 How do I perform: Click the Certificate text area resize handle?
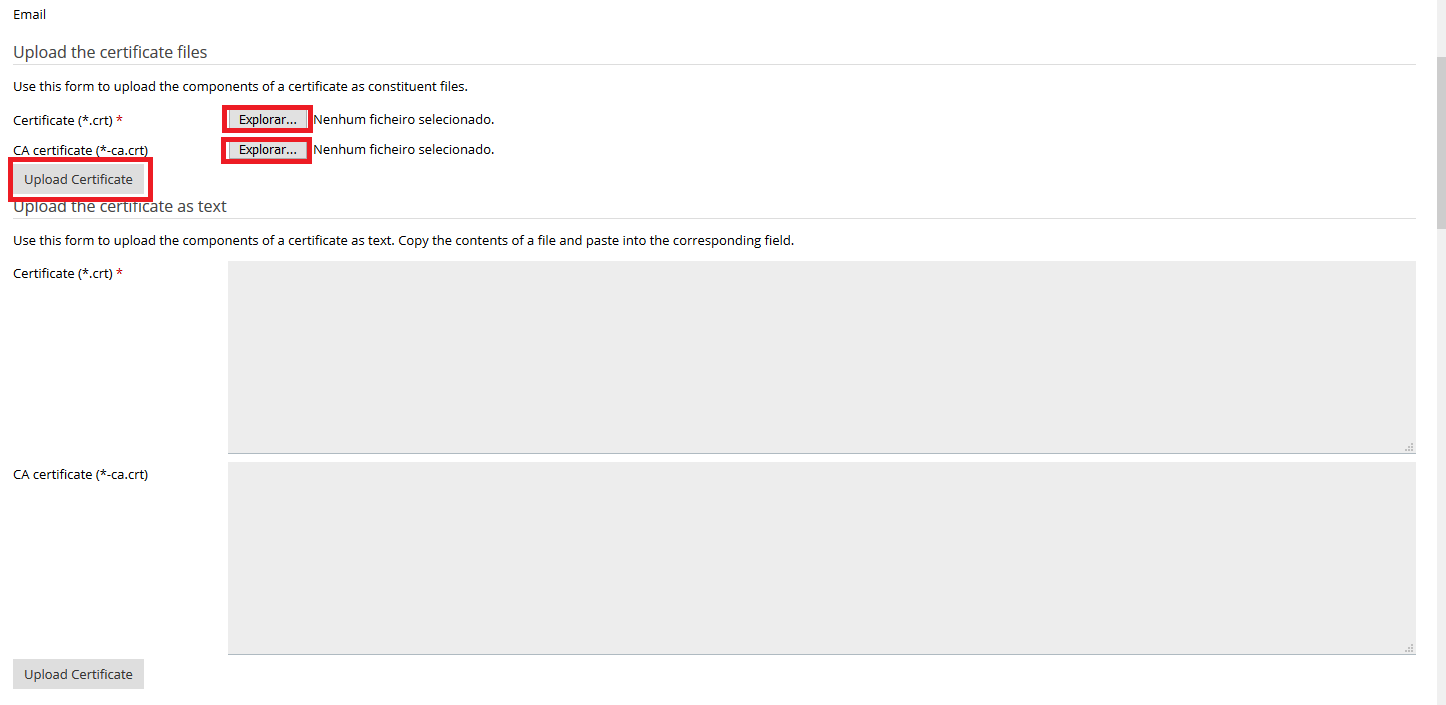pyautogui.click(x=1409, y=447)
